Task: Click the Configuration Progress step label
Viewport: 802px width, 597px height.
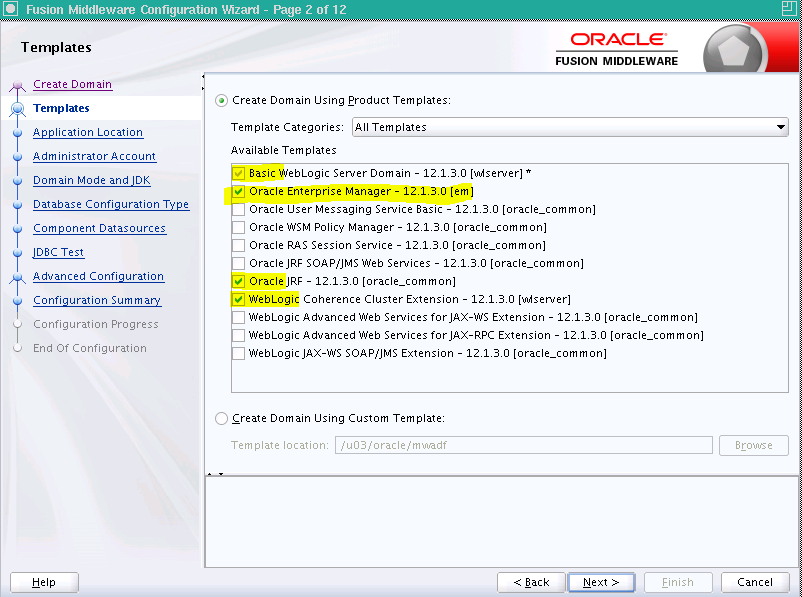Action: pos(96,324)
